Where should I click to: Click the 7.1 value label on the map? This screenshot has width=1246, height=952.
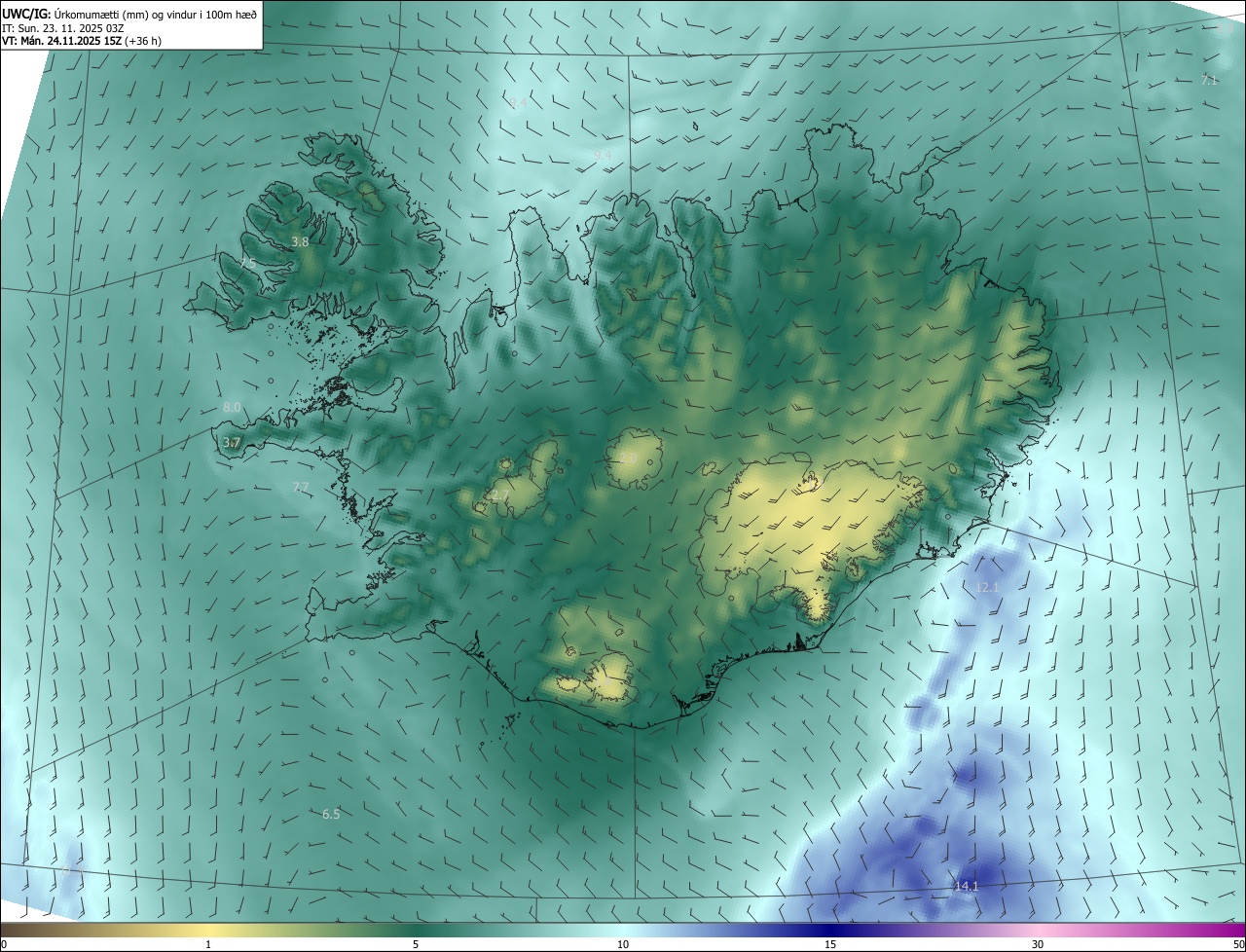click(1209, 80)
